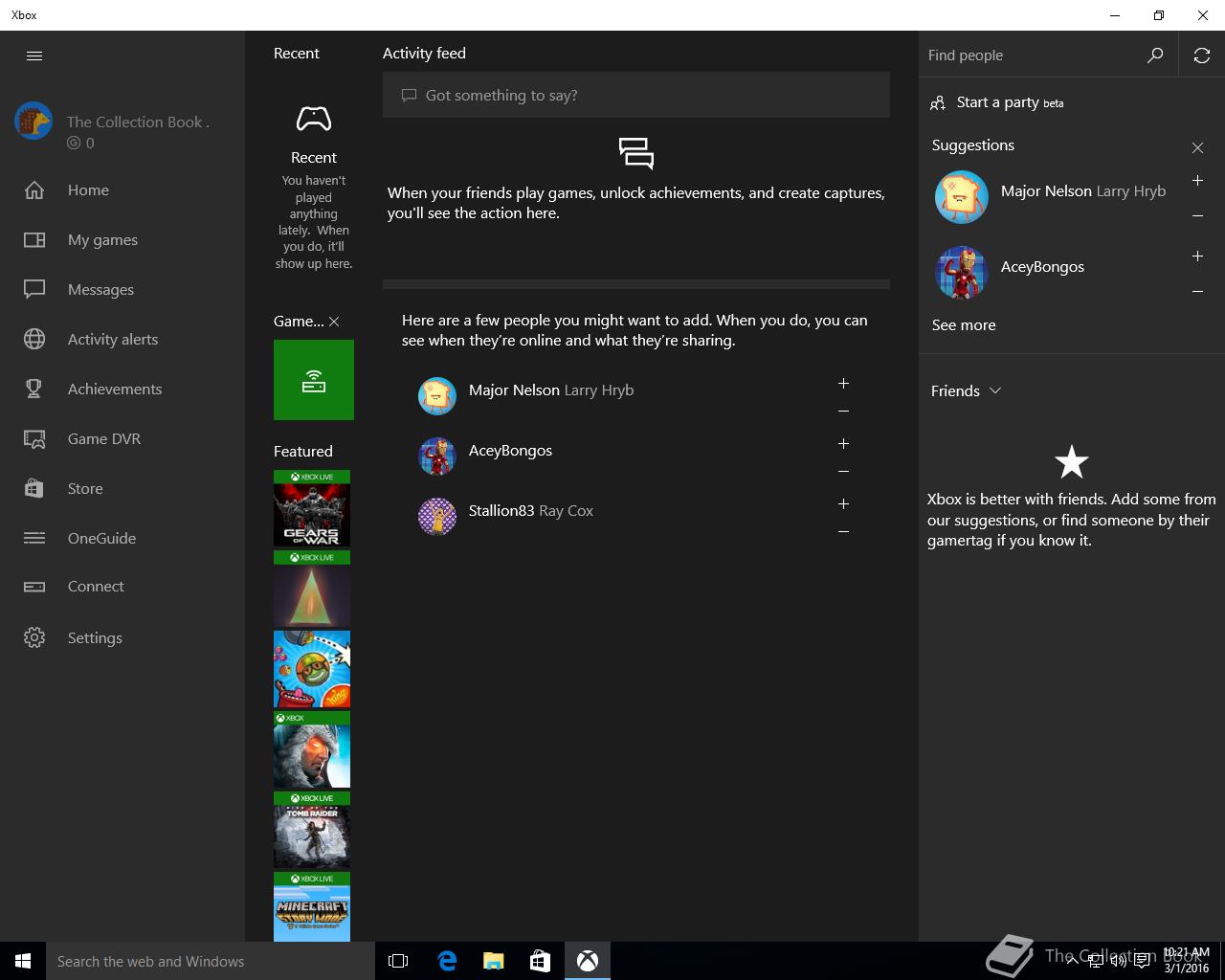The height and width of the screenshot is (980, 1225).
Task: Open File Explorer from taskbar
Action: pos(493,961)
